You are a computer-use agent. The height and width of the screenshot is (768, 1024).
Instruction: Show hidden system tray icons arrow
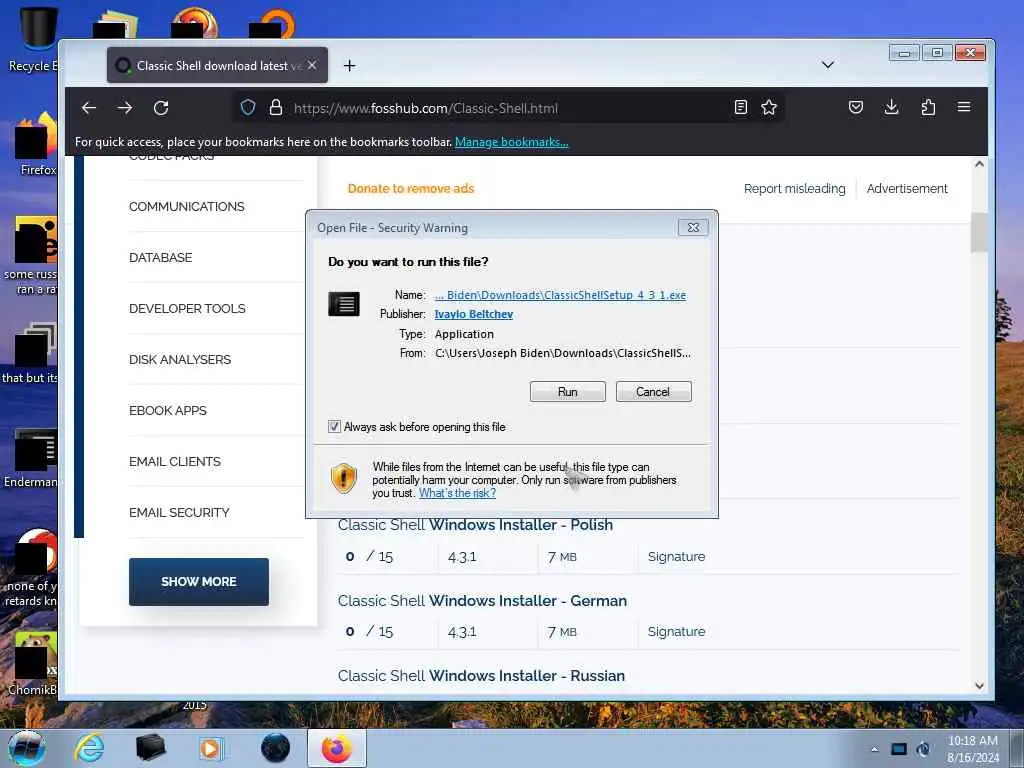click(x=874, y=749)
